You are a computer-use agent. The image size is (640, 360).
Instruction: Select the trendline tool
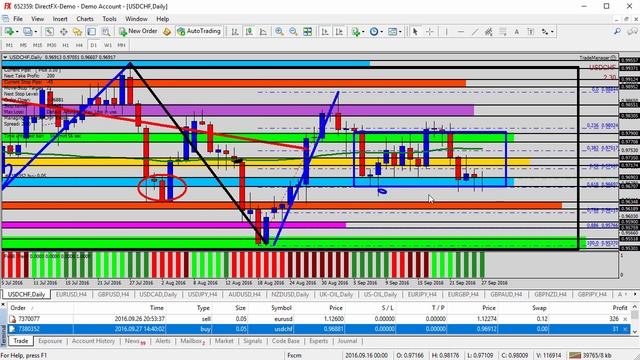coord(475,31)
